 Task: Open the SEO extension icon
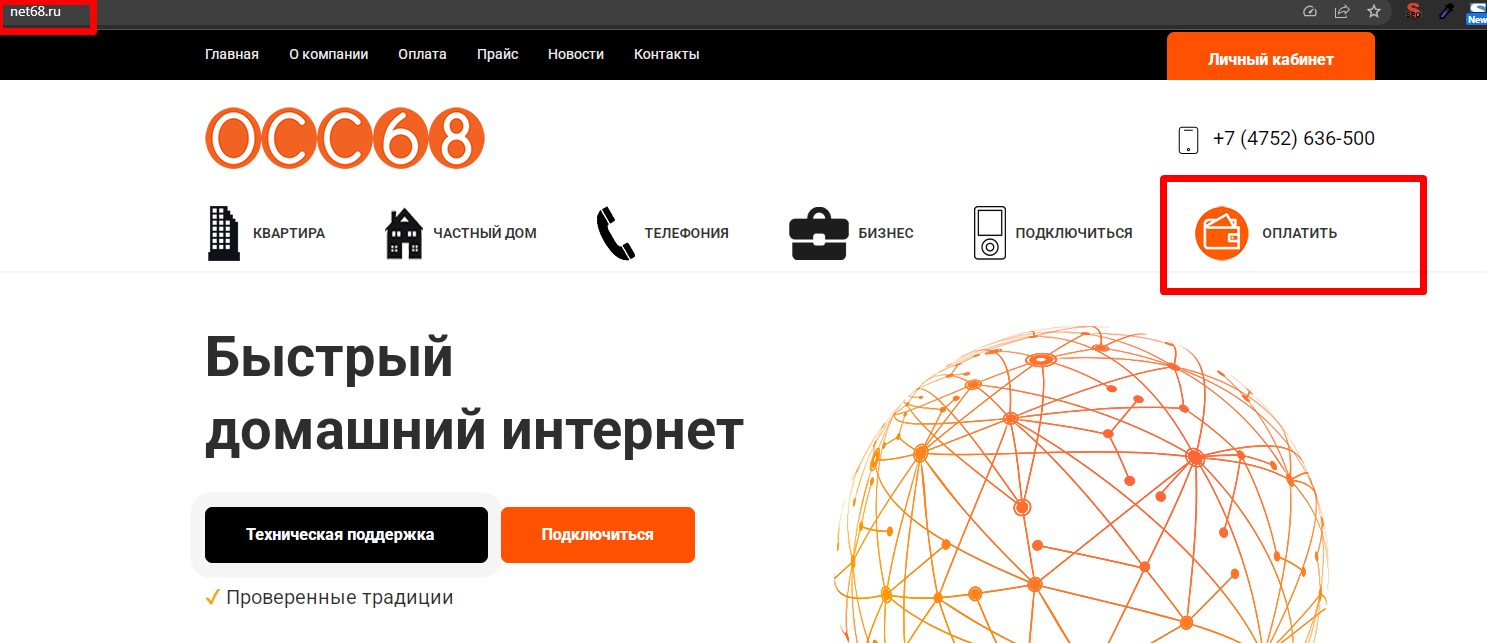pos(1414,12)
